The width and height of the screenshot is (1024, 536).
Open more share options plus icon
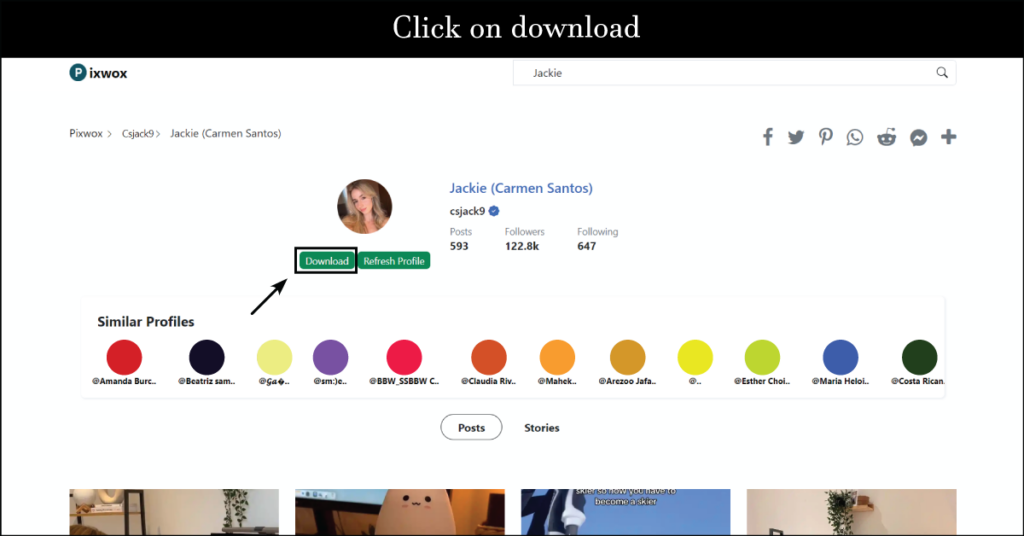coord(948,137)
